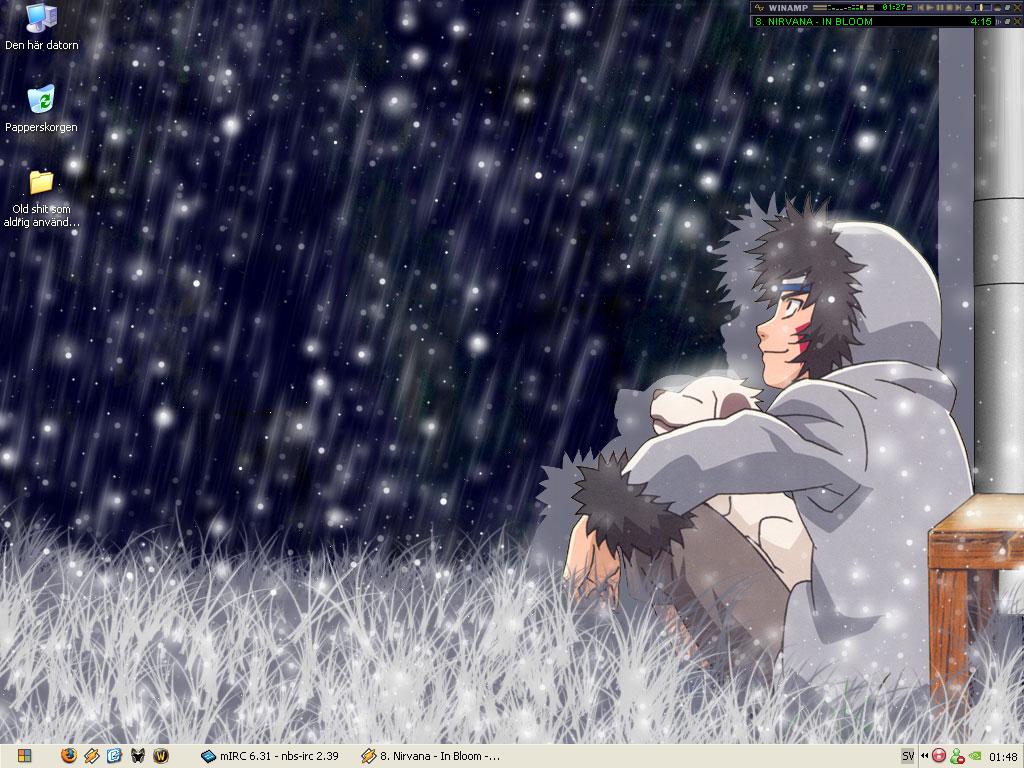This screenshot has height=768, width=1024.
Task: Click the red circular tray icon
Action: tap(939, 756)
